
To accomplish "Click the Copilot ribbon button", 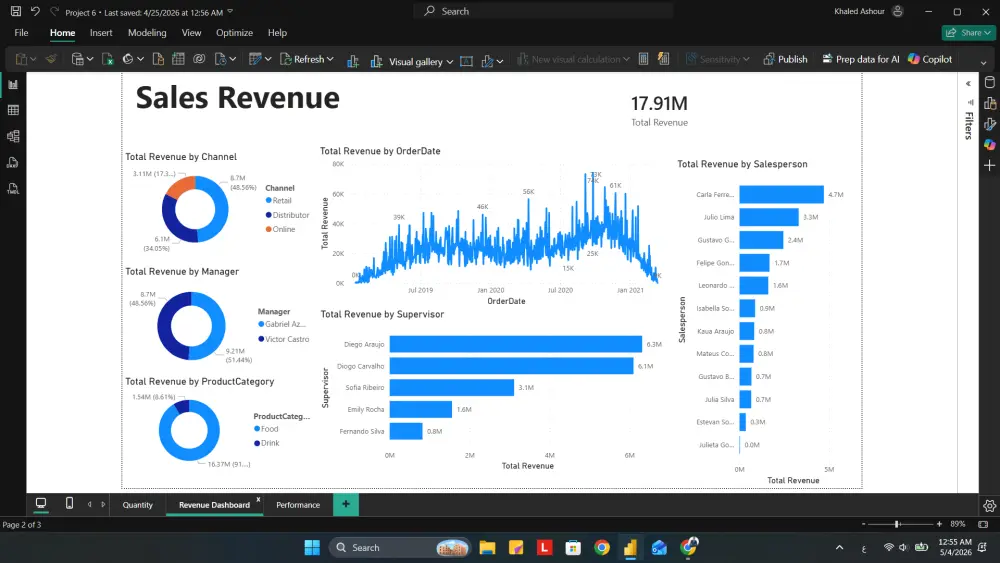I will [x=929, y=59].
